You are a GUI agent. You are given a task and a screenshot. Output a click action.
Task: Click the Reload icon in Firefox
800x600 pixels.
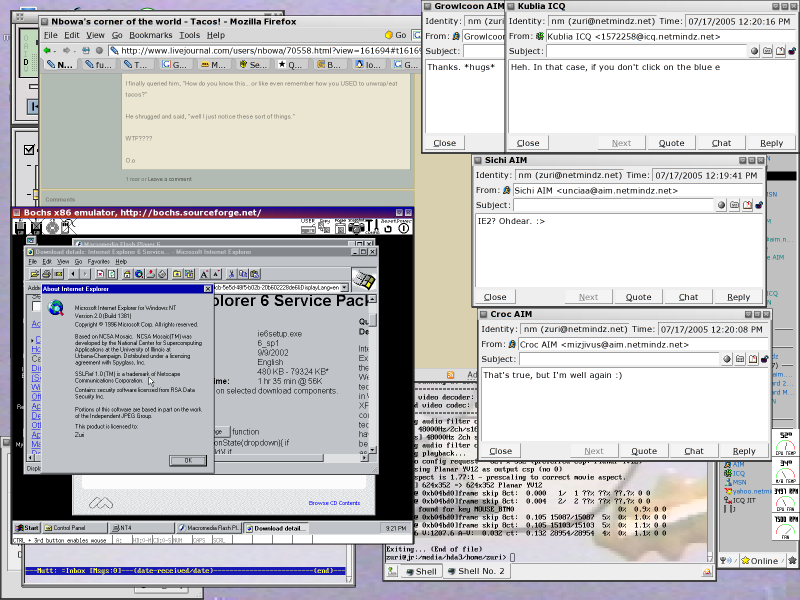click(86, 50)
